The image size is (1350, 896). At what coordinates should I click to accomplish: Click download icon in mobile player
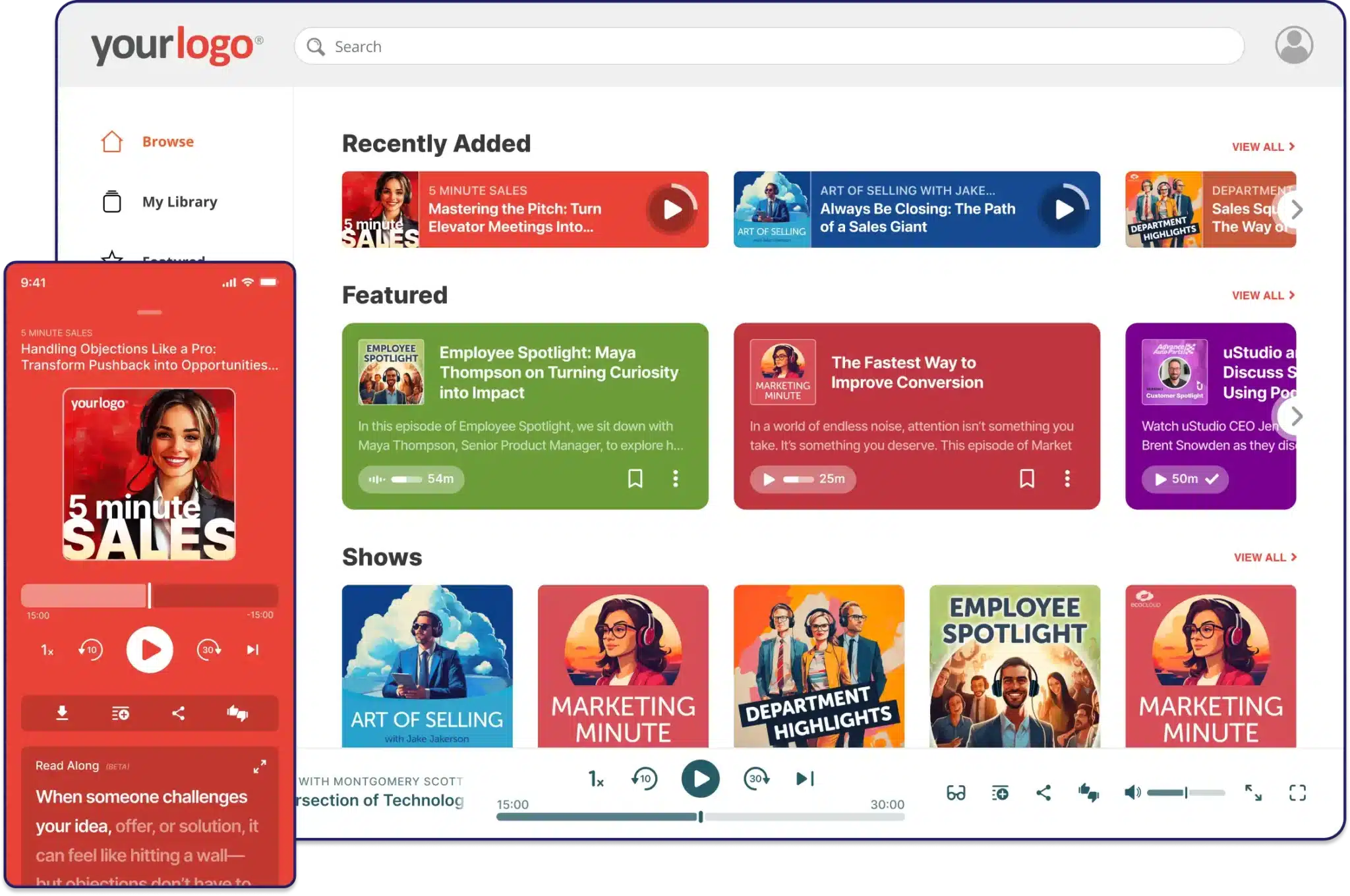(x=62, y=713)
